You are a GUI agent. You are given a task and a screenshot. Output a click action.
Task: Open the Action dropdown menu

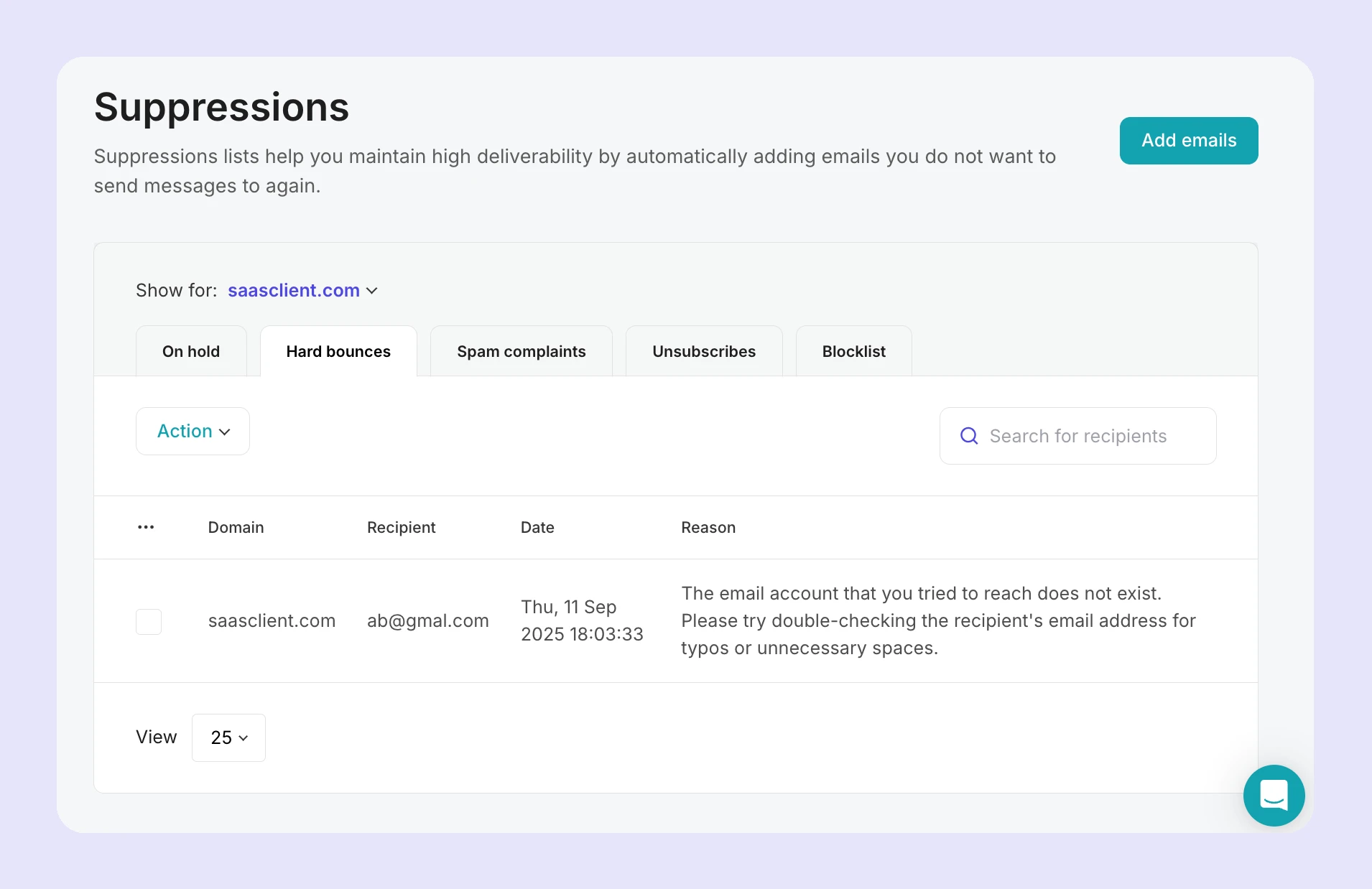click(193, 431)
